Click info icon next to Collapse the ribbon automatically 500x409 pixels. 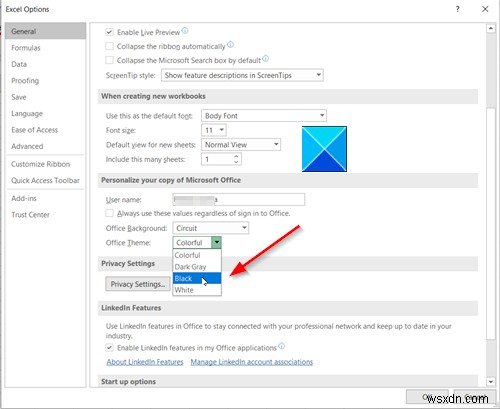230,44
